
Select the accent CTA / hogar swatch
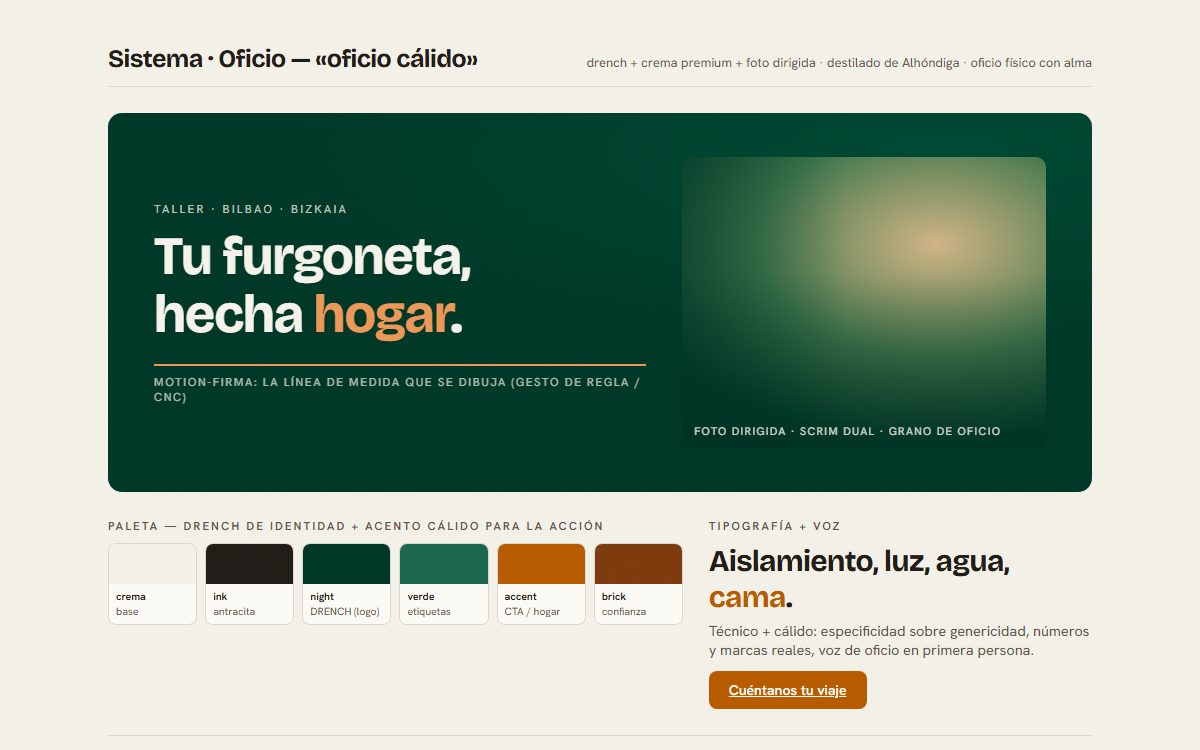click(541, 584)
